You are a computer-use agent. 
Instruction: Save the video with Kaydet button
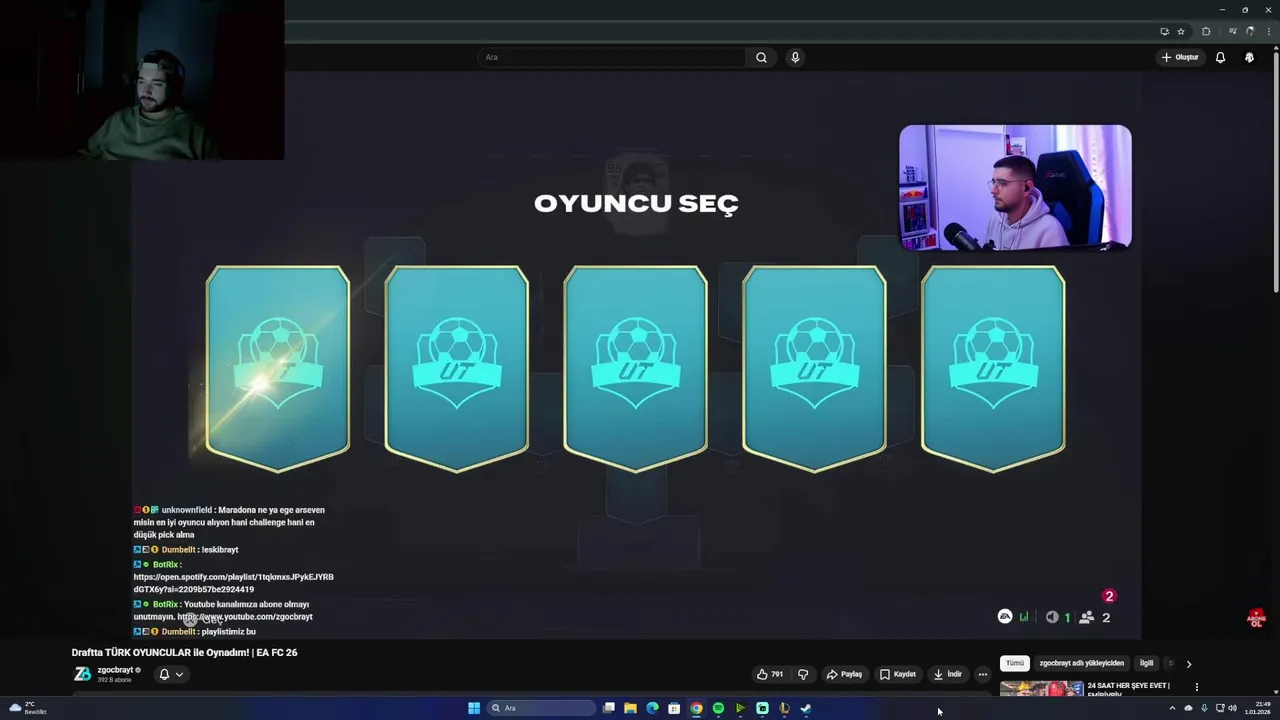coord(898,674)
